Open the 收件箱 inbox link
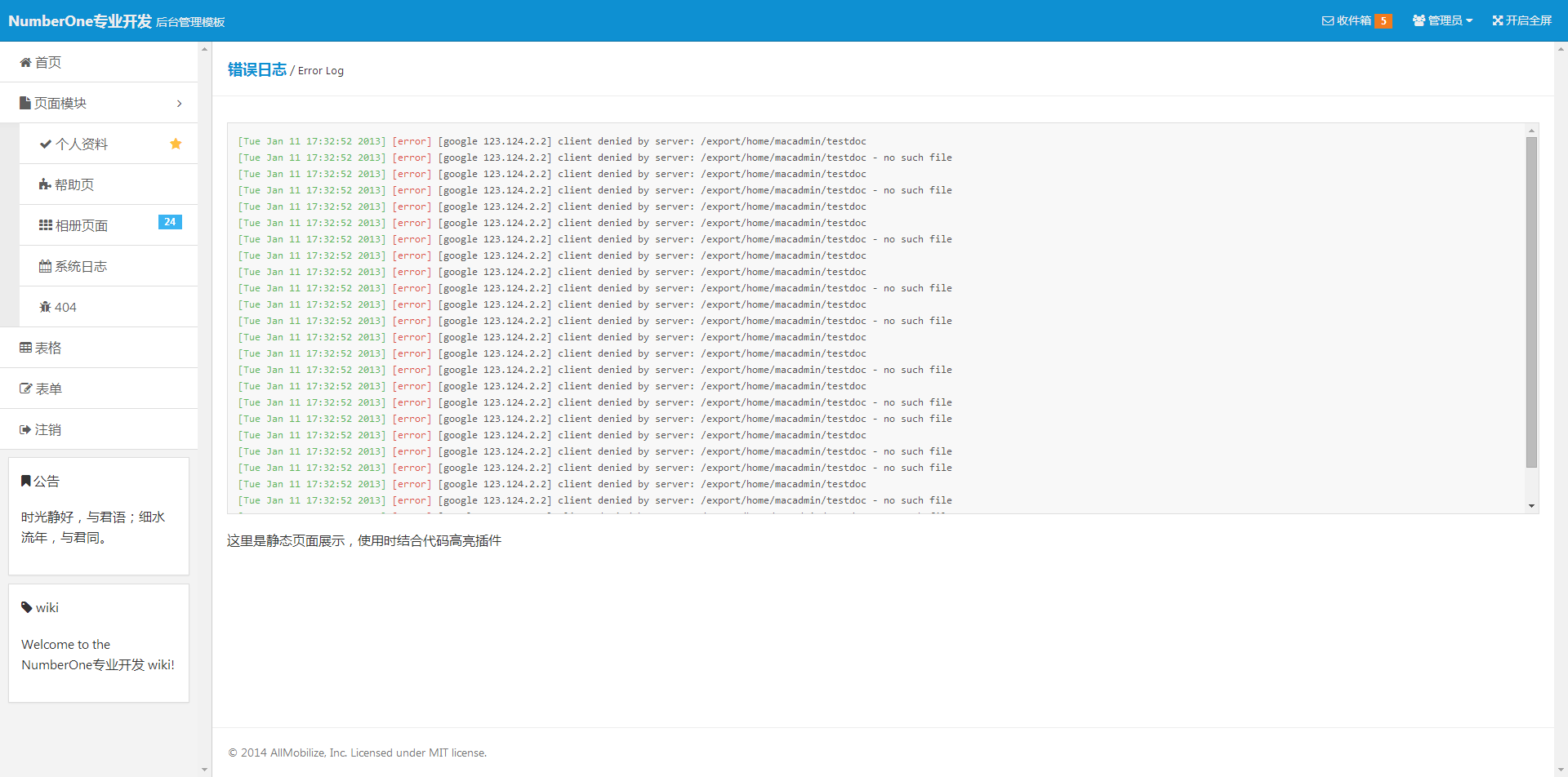Image resolution: width=1568 pixels, height=777 pixels. tap(1347, 20)
